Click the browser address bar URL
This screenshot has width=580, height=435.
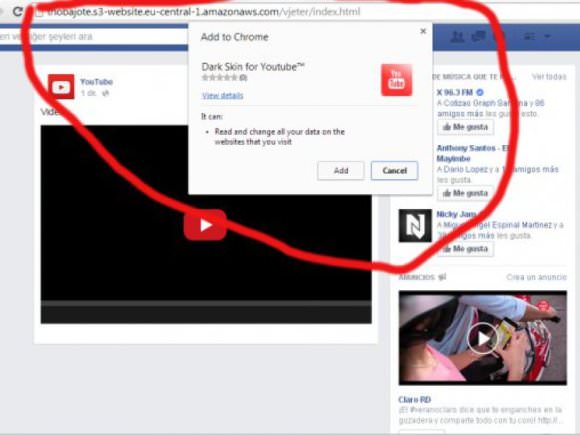pos(203,12)
